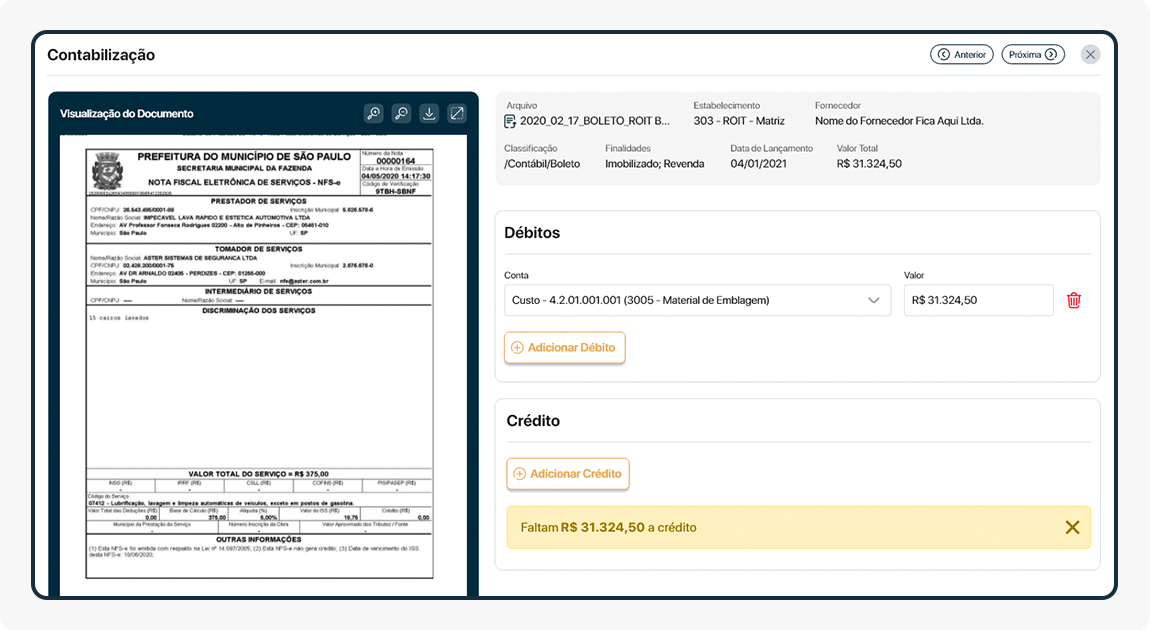Download the previewed document
Viewport: 1150px width, 630px height.
(429, 114)
